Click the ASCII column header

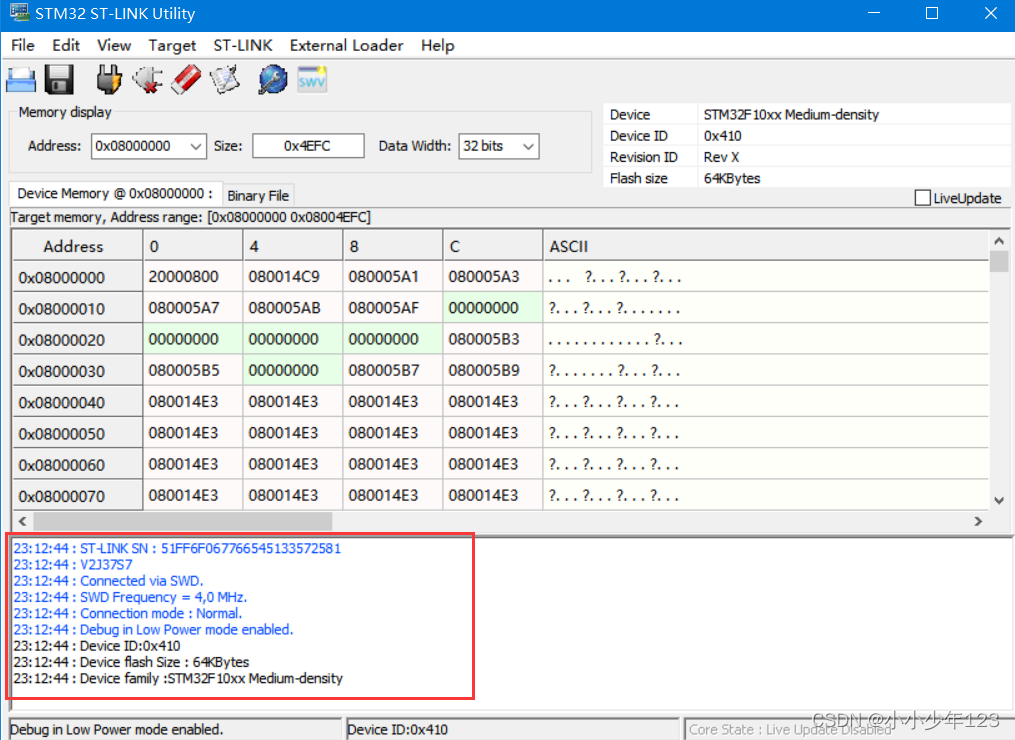click(x=766, y=246)
